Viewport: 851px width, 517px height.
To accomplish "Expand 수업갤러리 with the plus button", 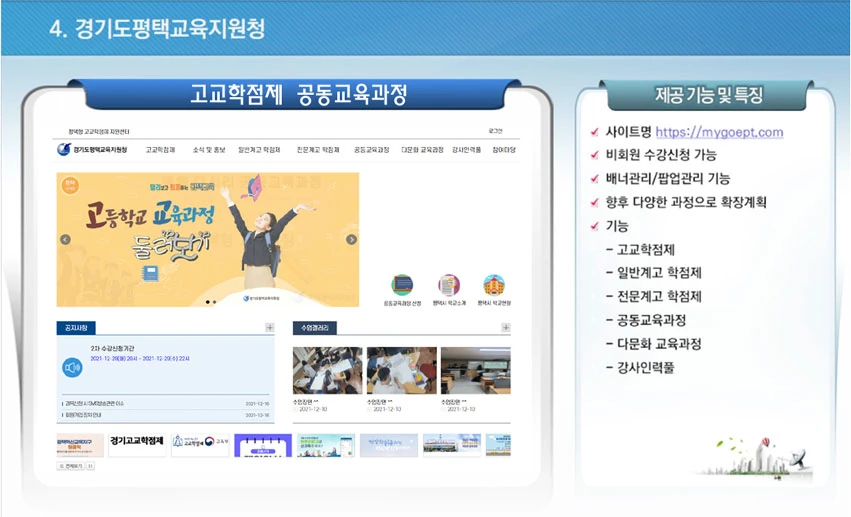I will [x=506, y=327].
